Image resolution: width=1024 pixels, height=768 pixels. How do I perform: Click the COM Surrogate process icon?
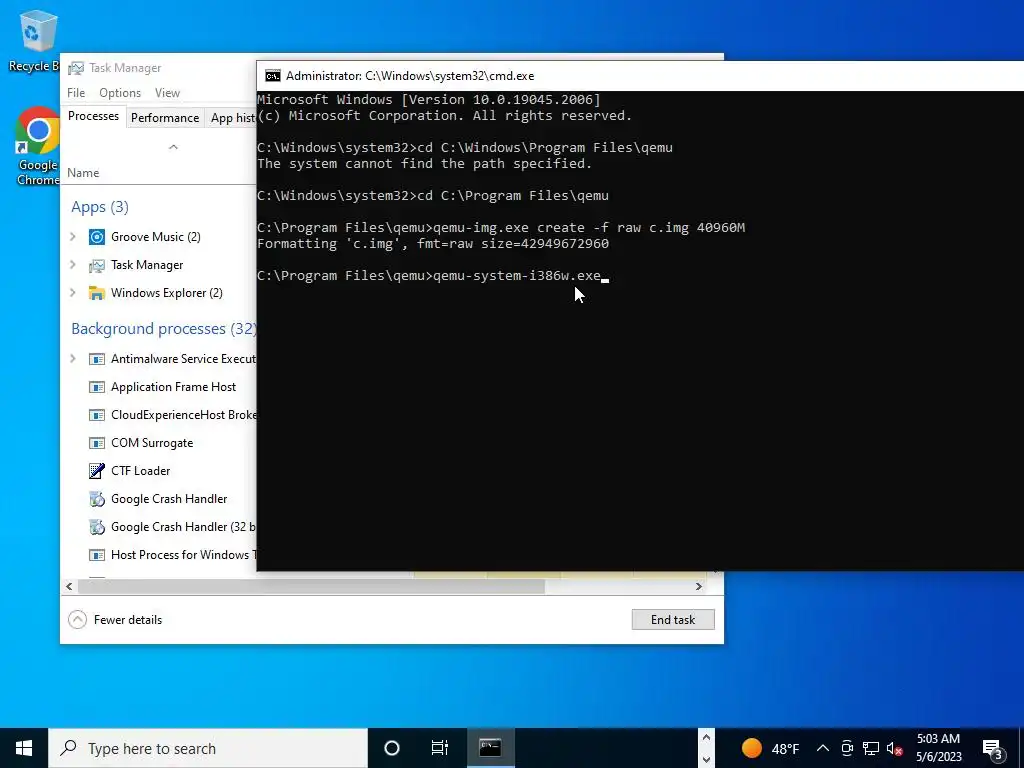97,443
